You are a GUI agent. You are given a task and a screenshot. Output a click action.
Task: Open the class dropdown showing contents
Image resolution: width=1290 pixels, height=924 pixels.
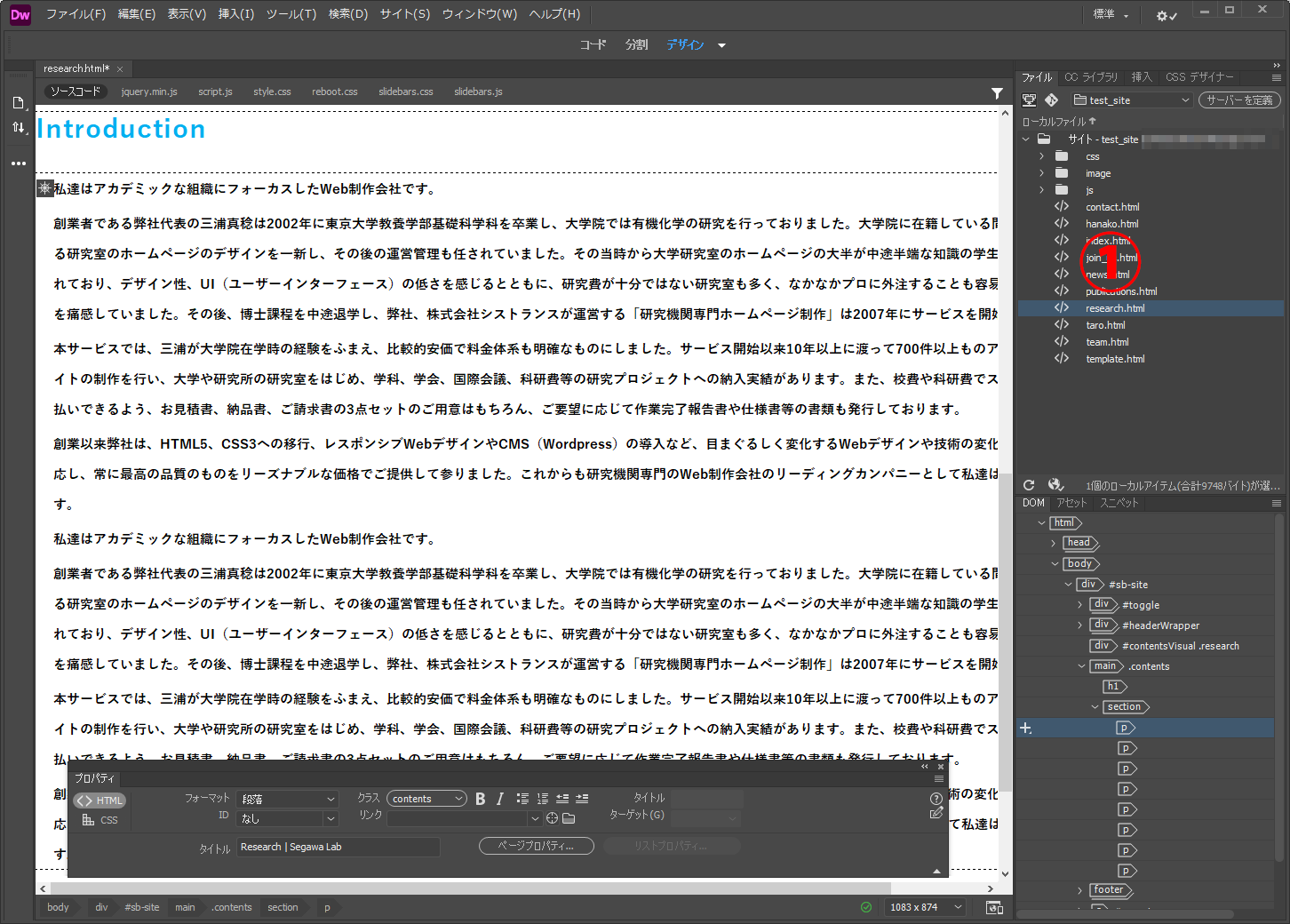[426, 799]
